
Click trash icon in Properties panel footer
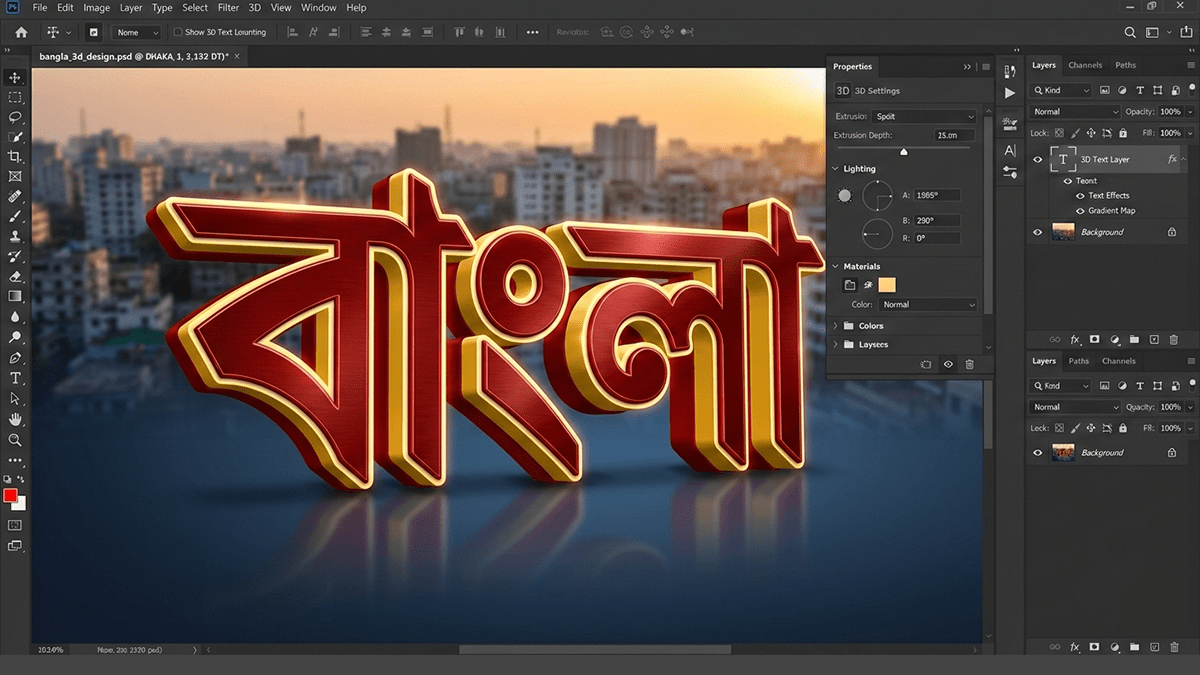pyautogui.click(x=969, y=365)
